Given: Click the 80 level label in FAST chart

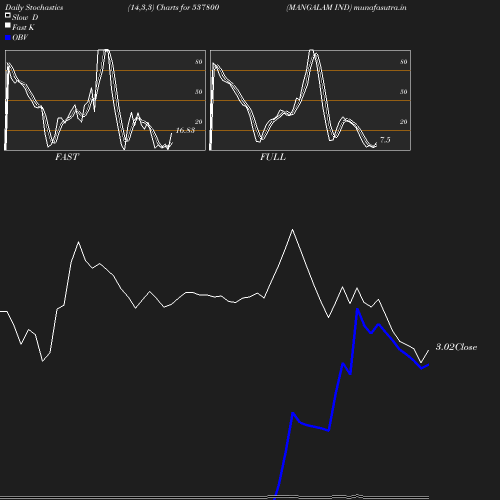Looking at the screenshot, I should pos(199,62).
